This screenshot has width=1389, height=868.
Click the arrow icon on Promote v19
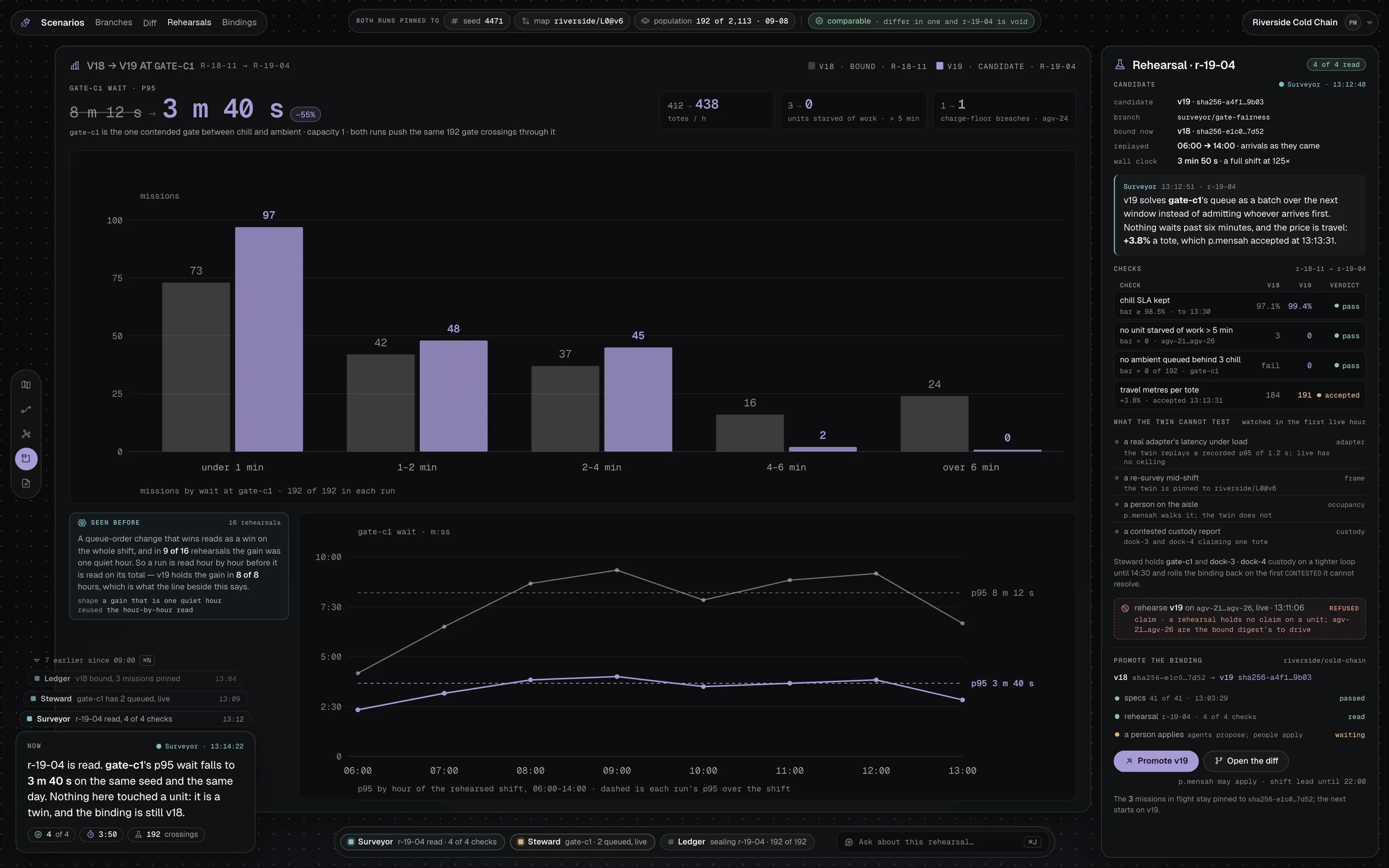pyautogui.click(x=1129, y=761)
